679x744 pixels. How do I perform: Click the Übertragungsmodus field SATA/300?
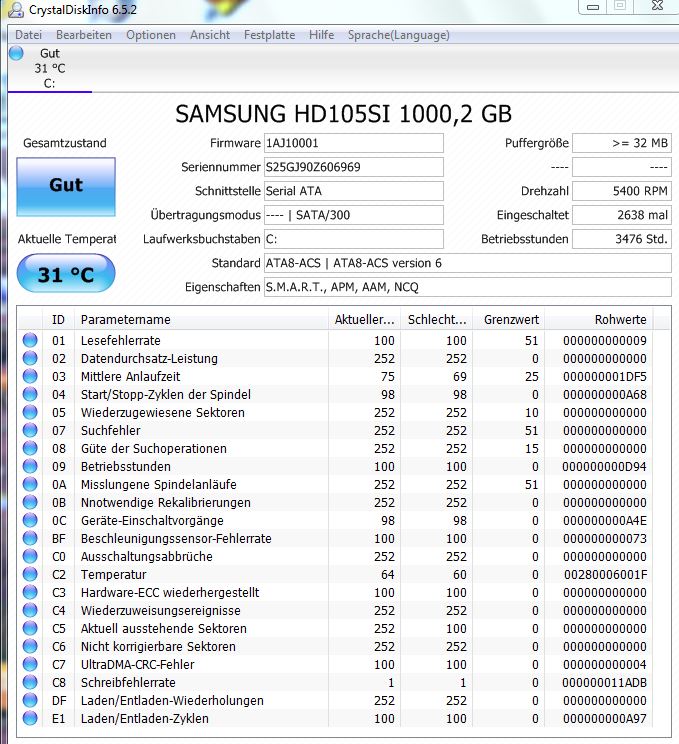[x=353, y=215]
